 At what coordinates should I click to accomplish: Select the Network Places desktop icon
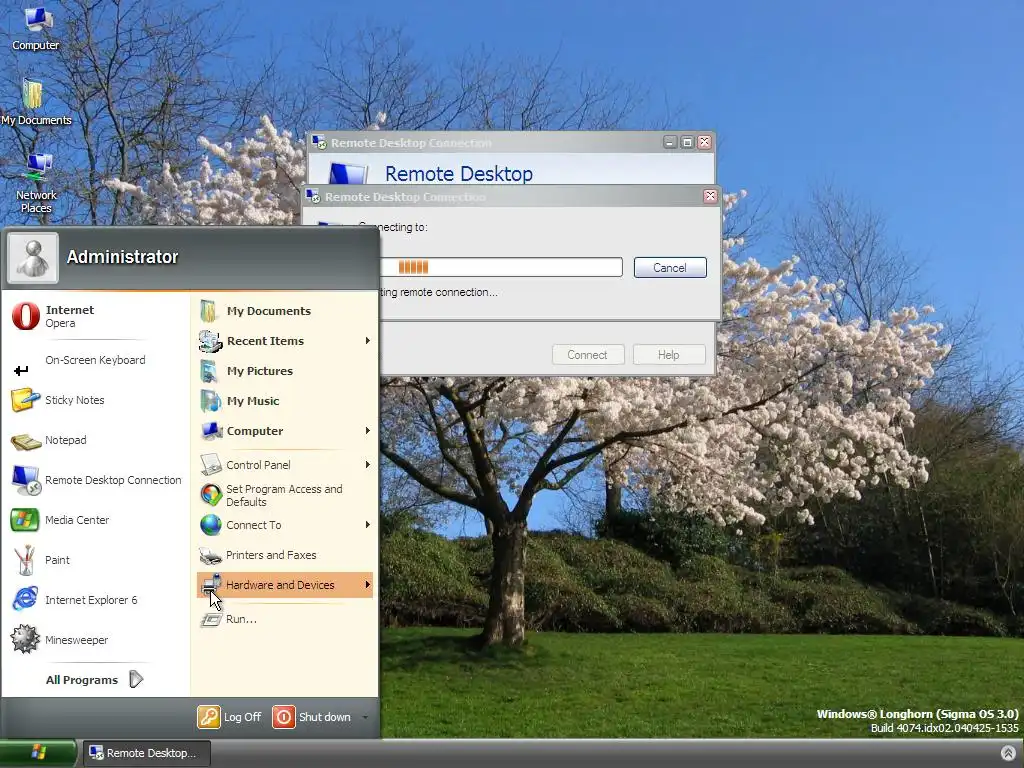click(x=36, y=184)
